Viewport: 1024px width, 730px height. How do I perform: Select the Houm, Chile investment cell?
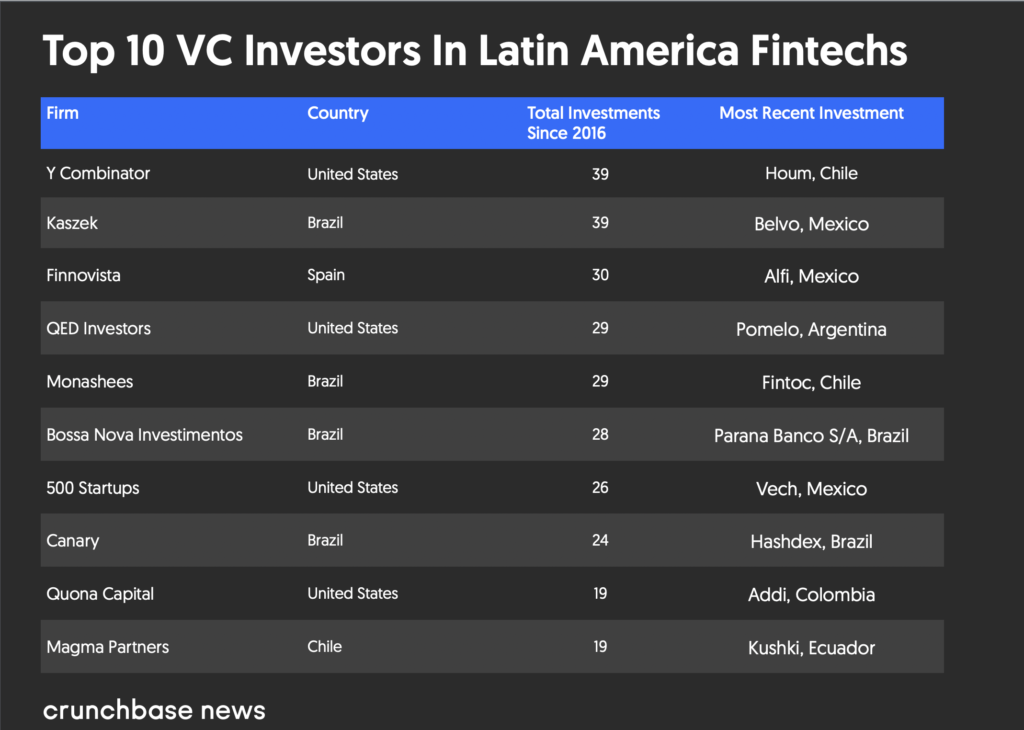tap(811, 173)
